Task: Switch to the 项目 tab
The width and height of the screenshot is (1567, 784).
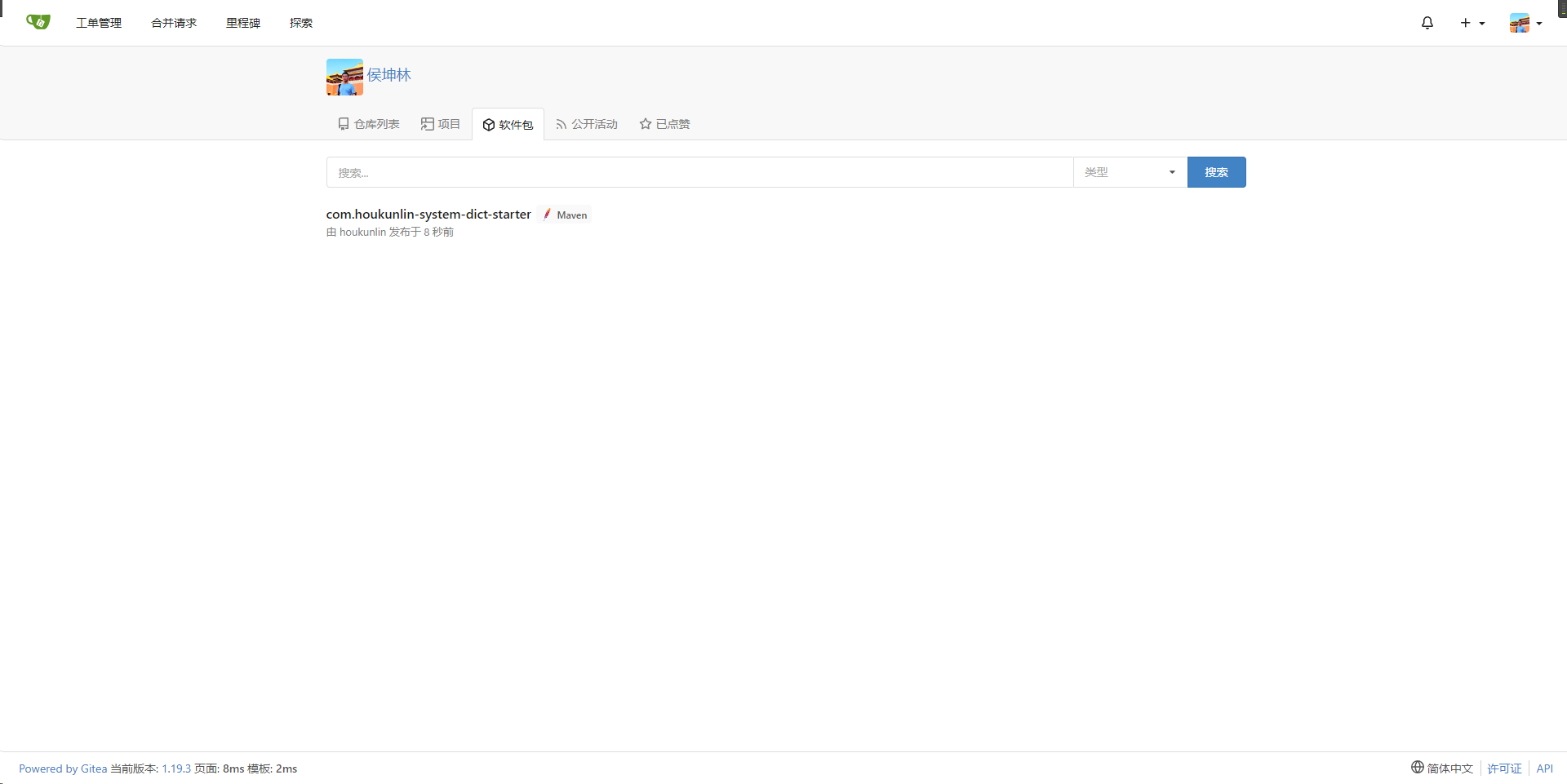Action: pos(441,124)
